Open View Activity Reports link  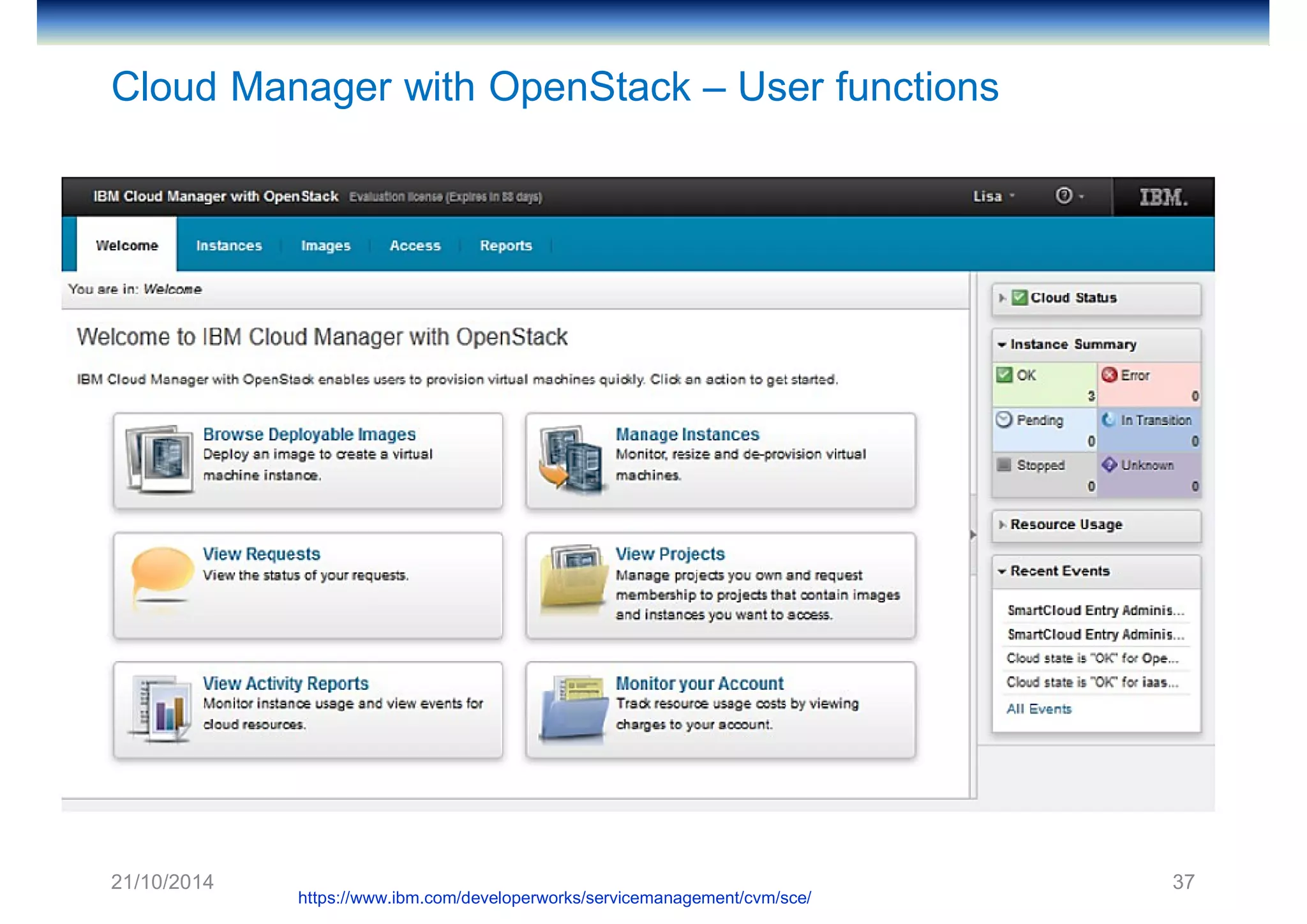pos(285,683)
